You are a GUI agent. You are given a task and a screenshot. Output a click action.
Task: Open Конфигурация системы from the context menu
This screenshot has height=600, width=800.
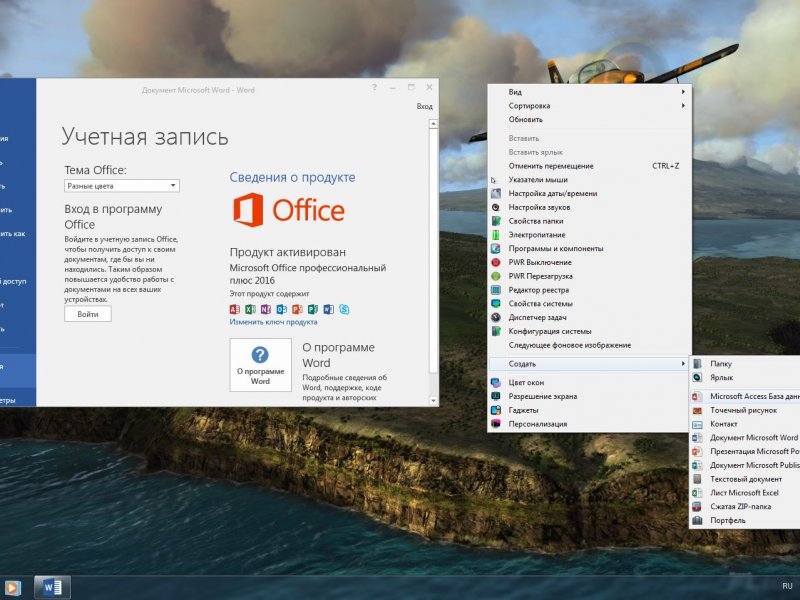point(590,331)
